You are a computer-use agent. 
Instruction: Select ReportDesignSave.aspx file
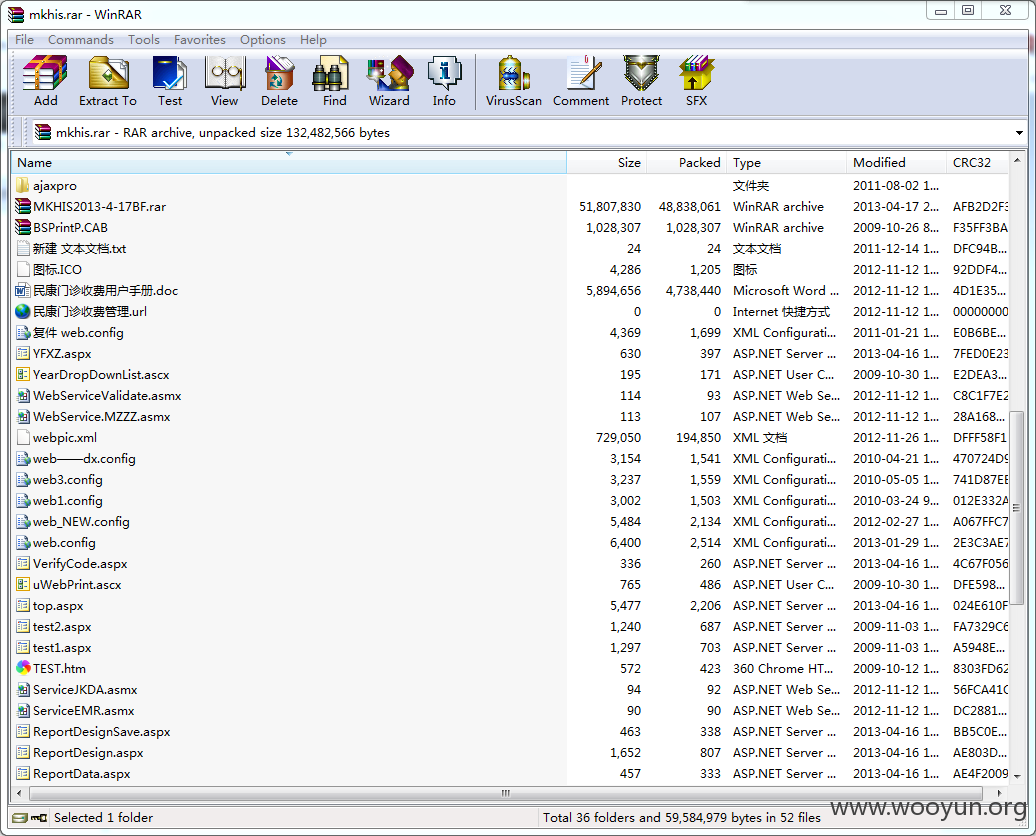pyautogui.click(x=102, y=732)
